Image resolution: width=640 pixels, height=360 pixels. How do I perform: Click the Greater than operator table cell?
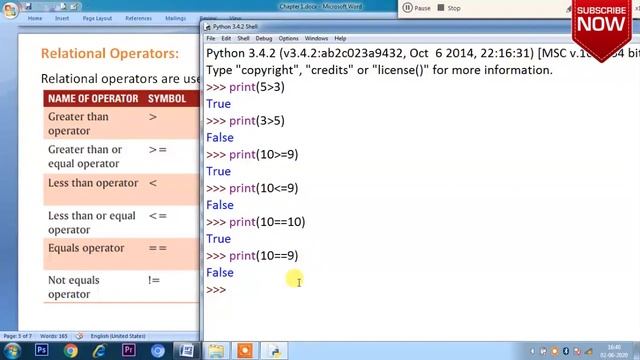pyautogui.click(x=78, y=124)
